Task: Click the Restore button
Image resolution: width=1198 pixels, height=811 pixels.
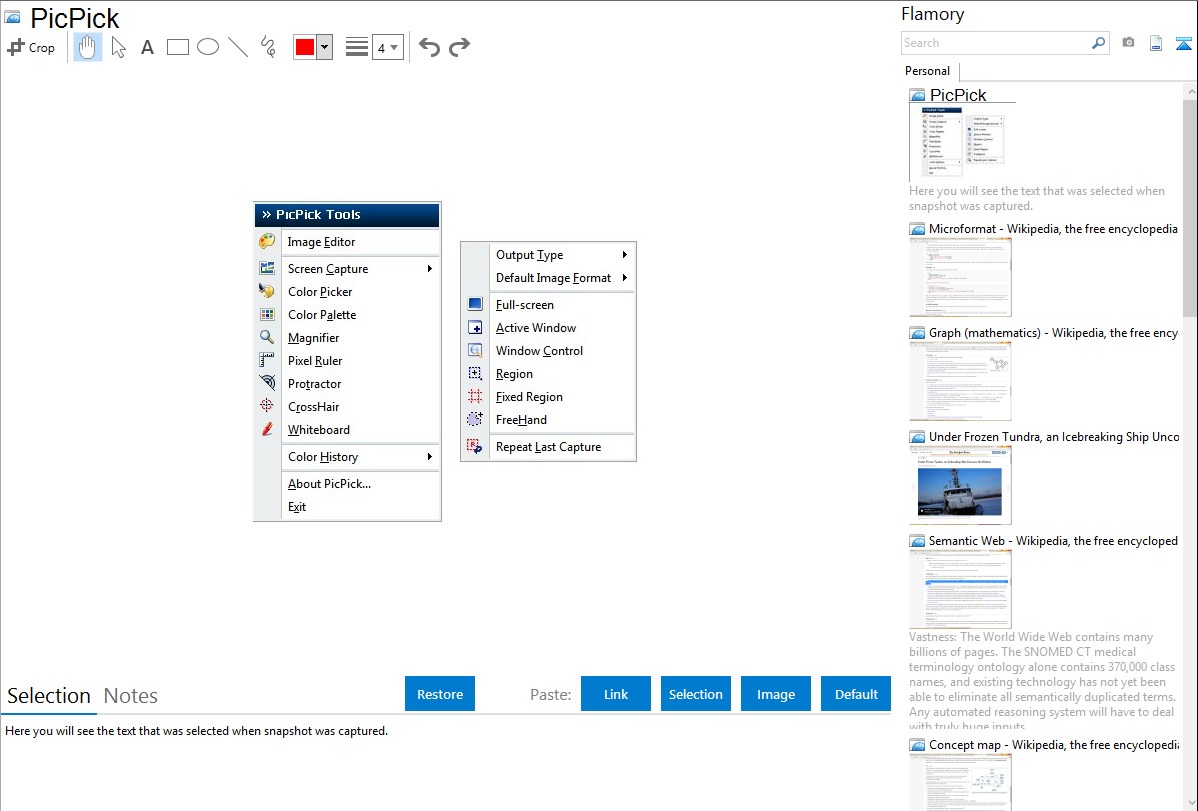Action: [440, 694]
